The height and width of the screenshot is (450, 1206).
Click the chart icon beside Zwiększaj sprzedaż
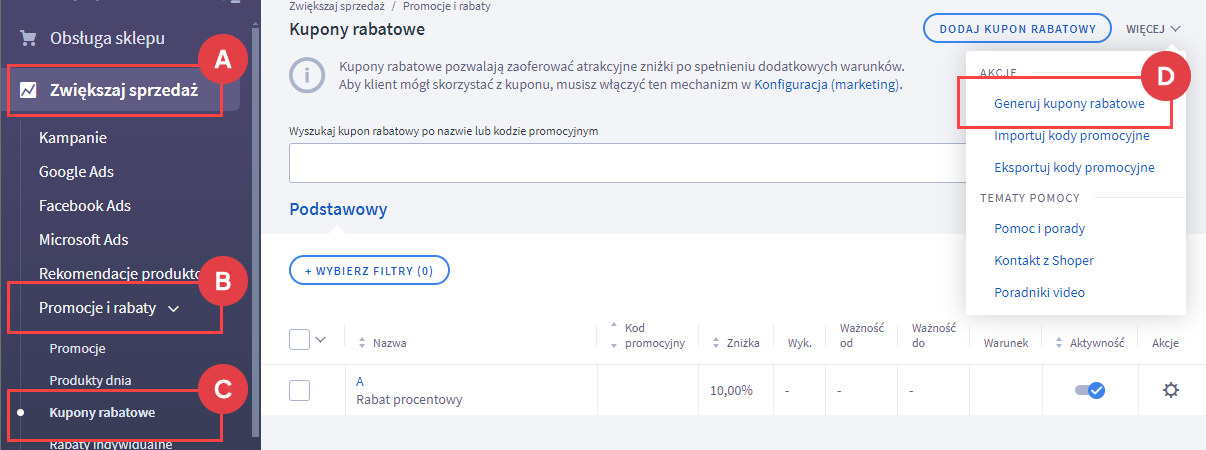[30, 91]
